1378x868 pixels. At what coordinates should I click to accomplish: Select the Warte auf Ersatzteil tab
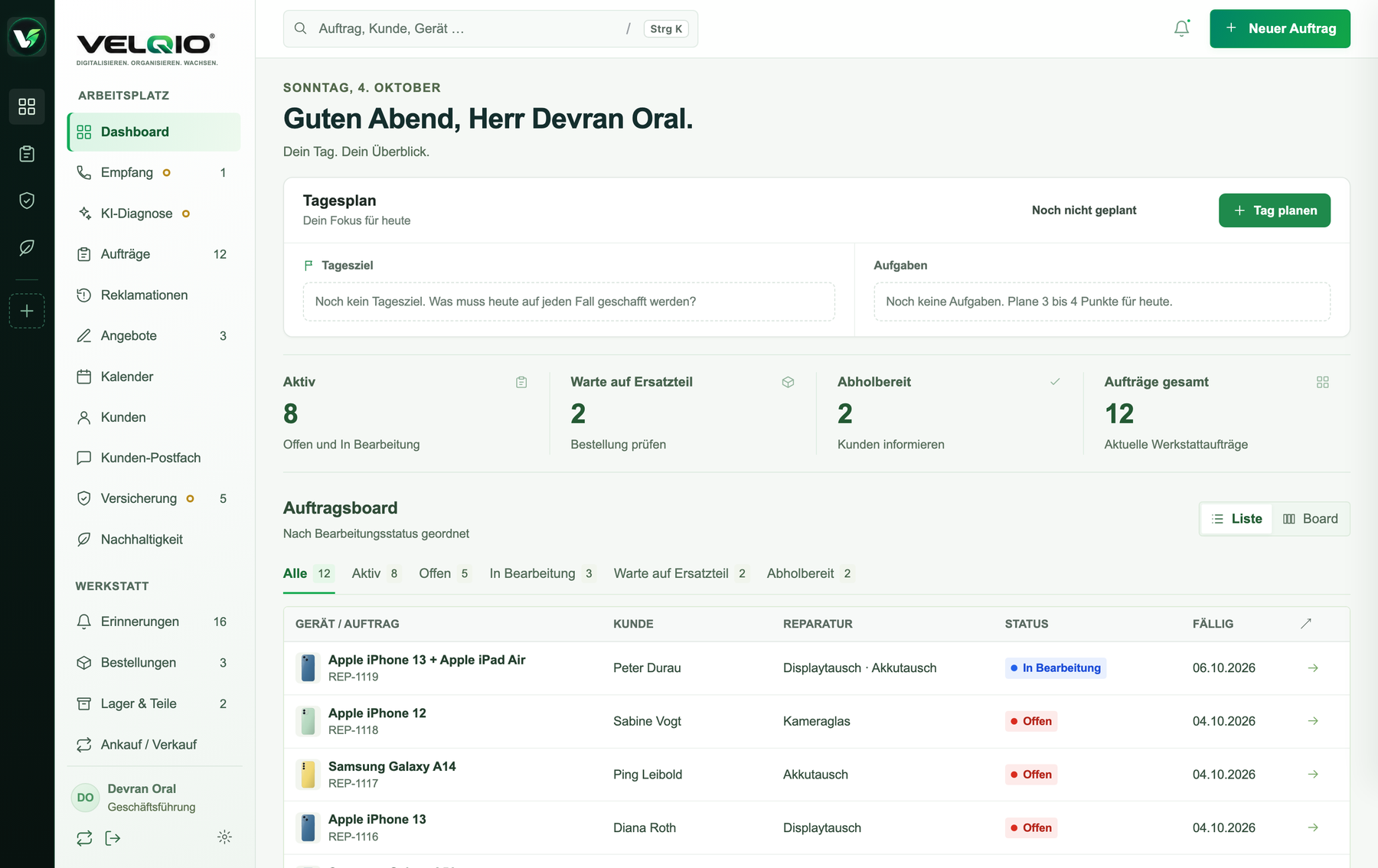681,573
